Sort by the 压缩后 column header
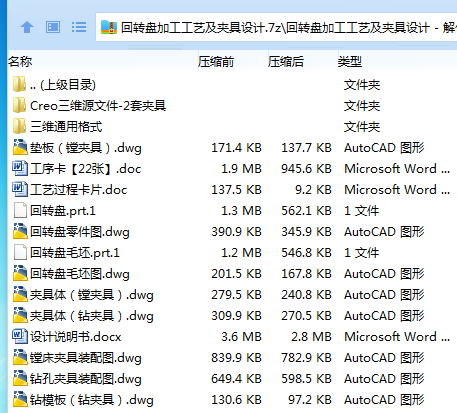 point(303,62)
